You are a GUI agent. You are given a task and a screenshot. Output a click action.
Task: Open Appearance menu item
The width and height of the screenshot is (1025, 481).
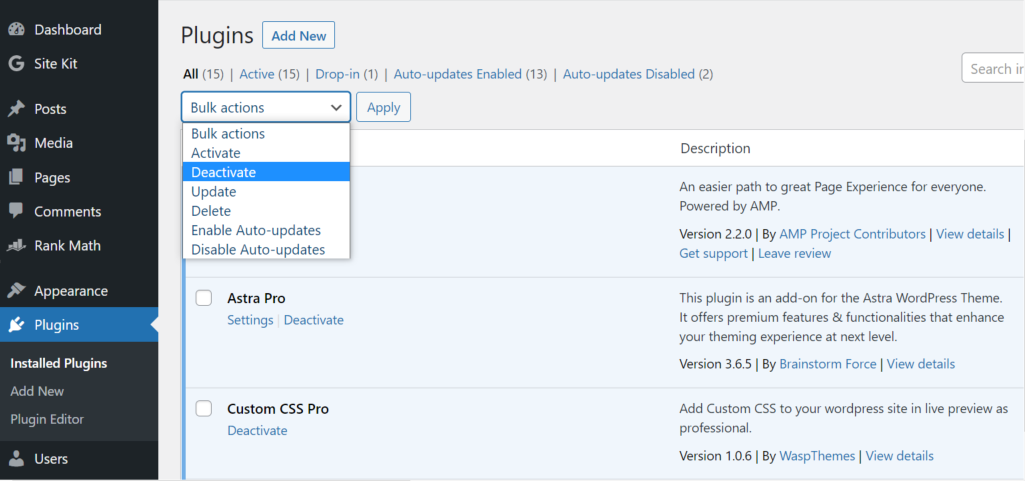tap(71, 291)
